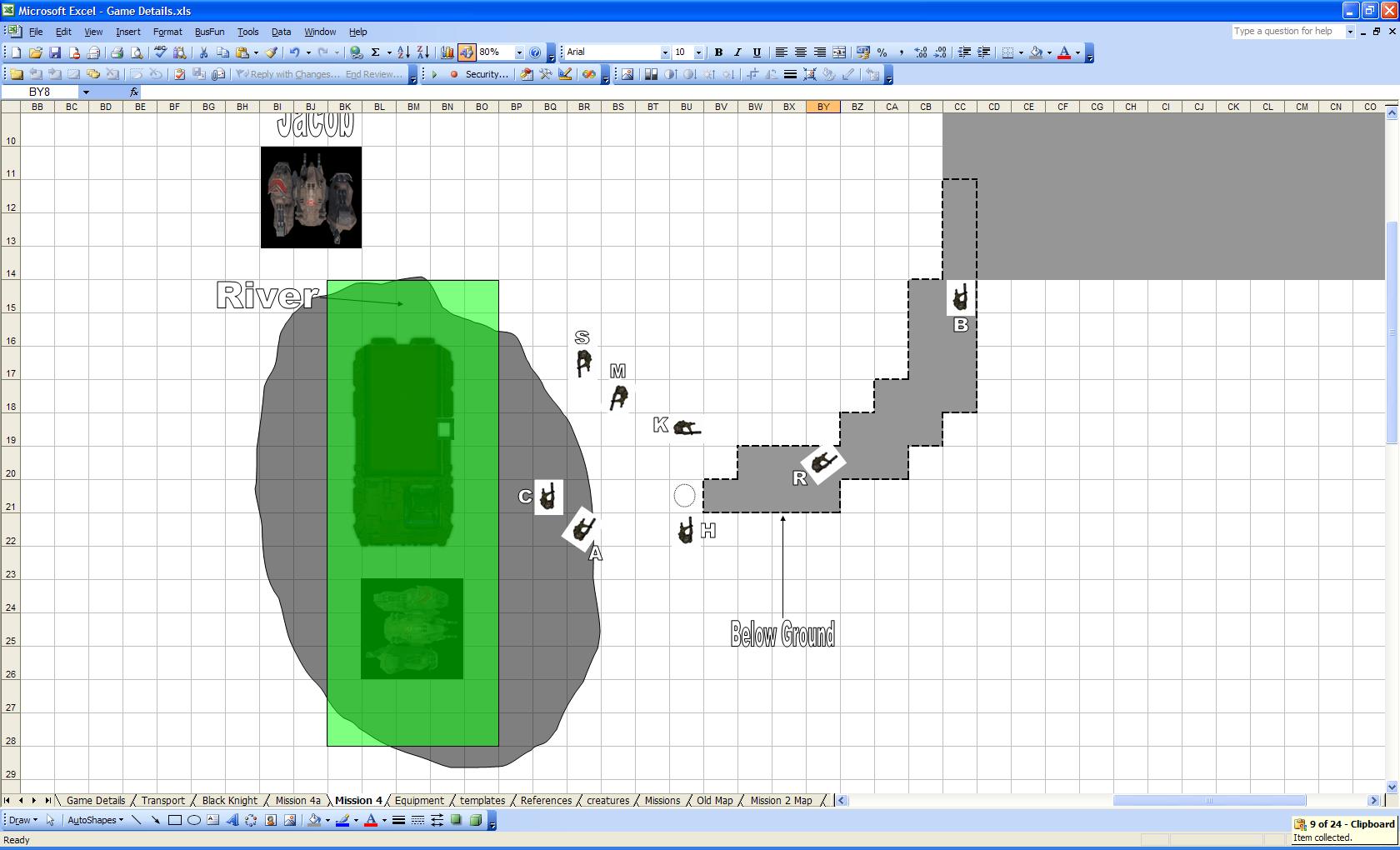Open the File menu
The width and height of the screenshot is (1400, 850).
36,32
